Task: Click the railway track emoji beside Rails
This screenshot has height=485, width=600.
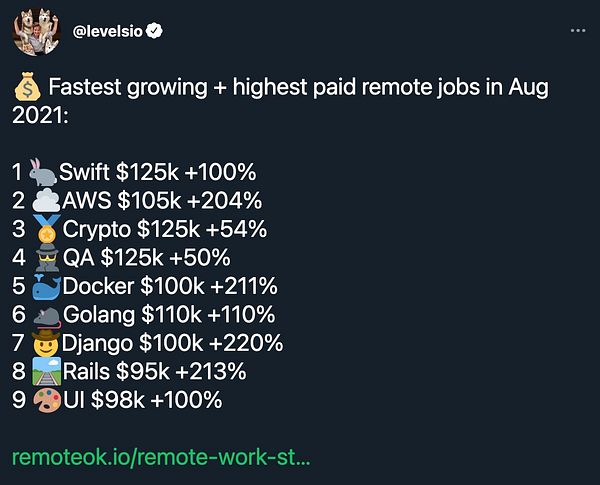Action: 46,372
